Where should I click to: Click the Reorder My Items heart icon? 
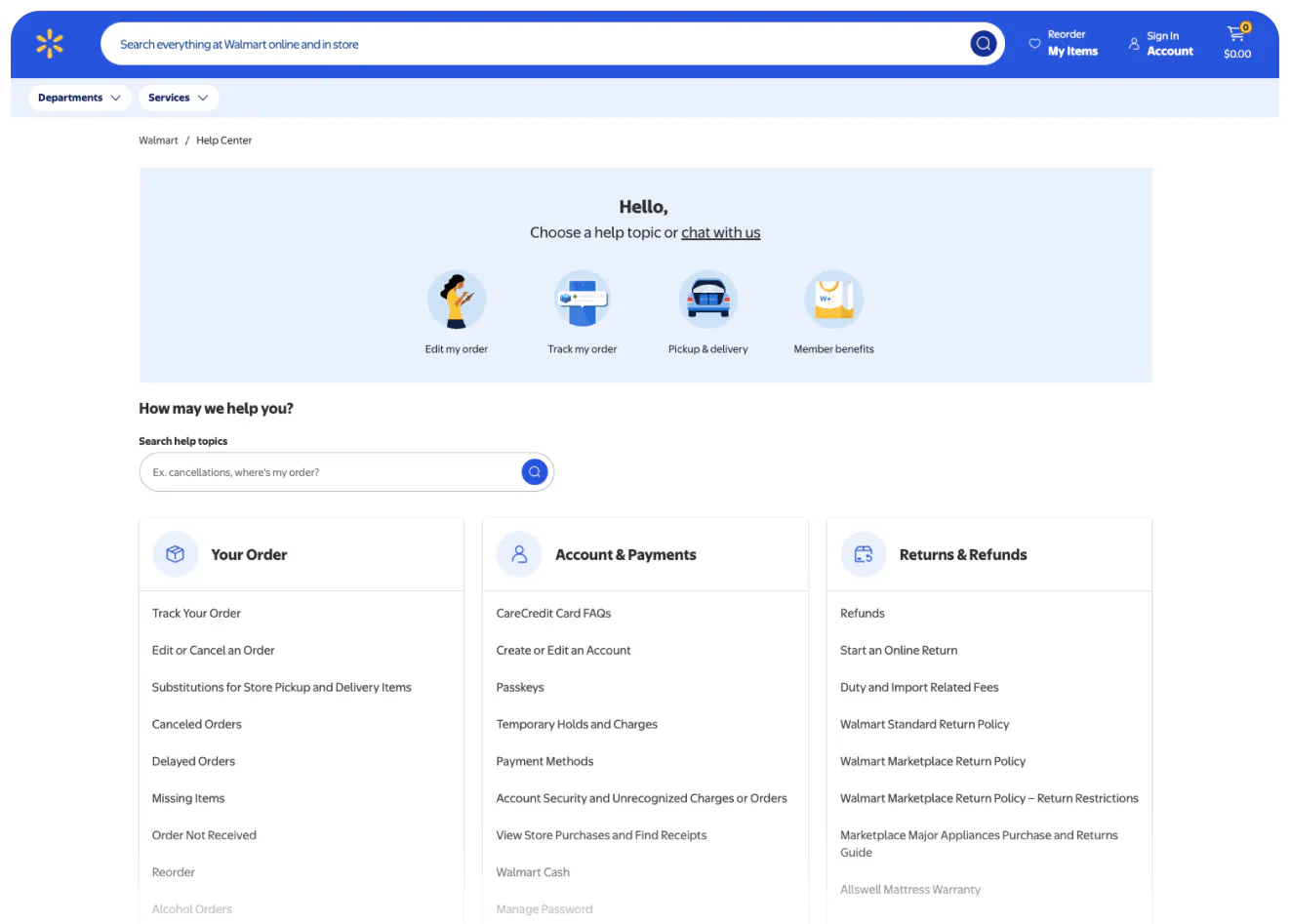(x=1034, y=44)
